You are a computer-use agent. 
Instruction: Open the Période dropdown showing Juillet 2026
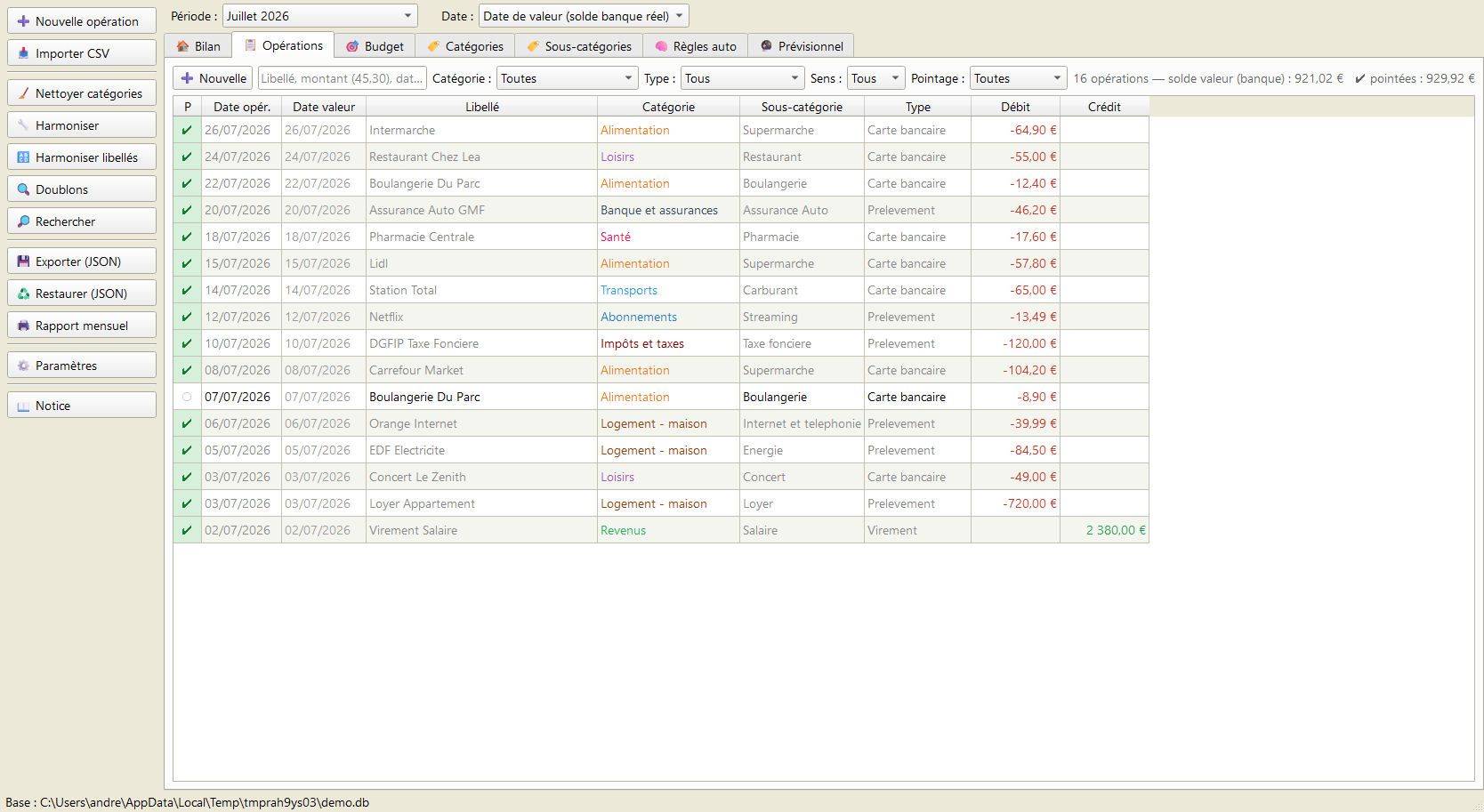pyautogui.click(x=320, y=16)
